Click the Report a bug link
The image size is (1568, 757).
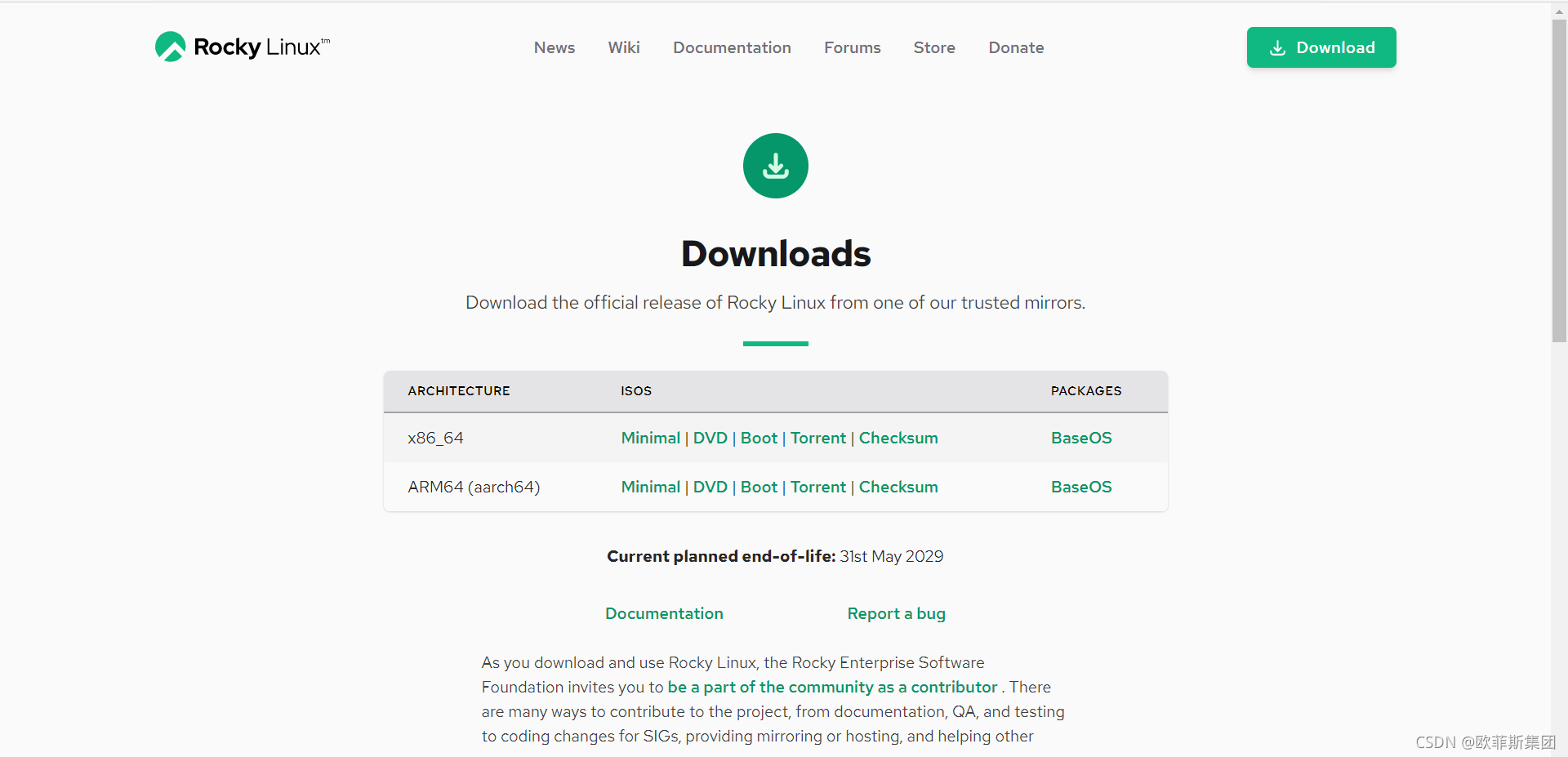point(896,613)
